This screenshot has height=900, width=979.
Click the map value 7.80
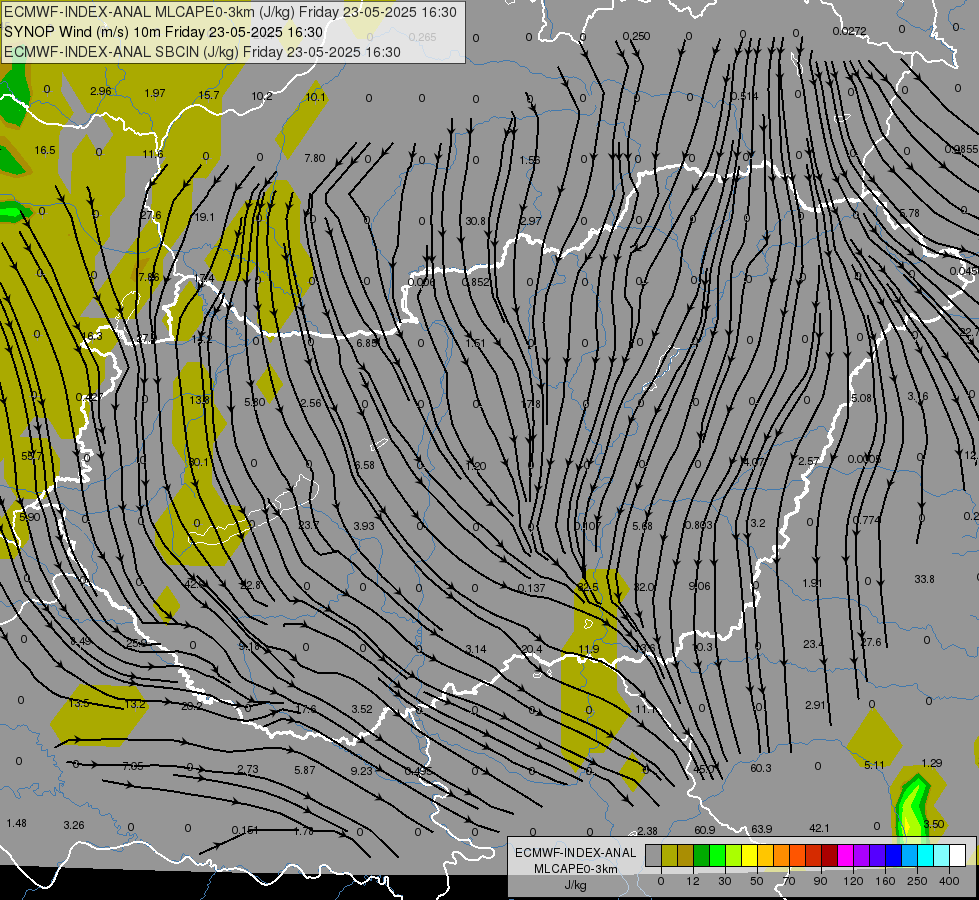click(x=315, y=159)
